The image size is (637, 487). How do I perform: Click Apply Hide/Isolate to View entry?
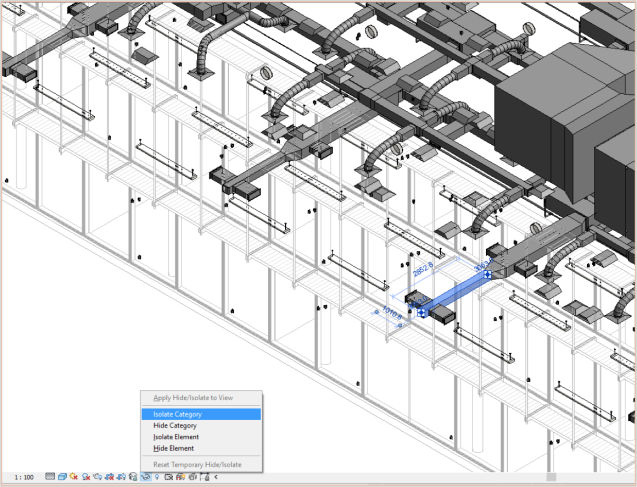[201, 398]
